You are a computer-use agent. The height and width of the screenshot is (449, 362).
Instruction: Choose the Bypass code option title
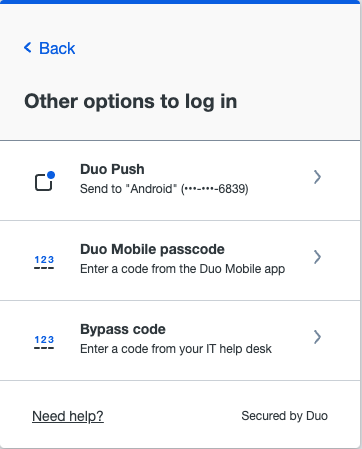123,329
